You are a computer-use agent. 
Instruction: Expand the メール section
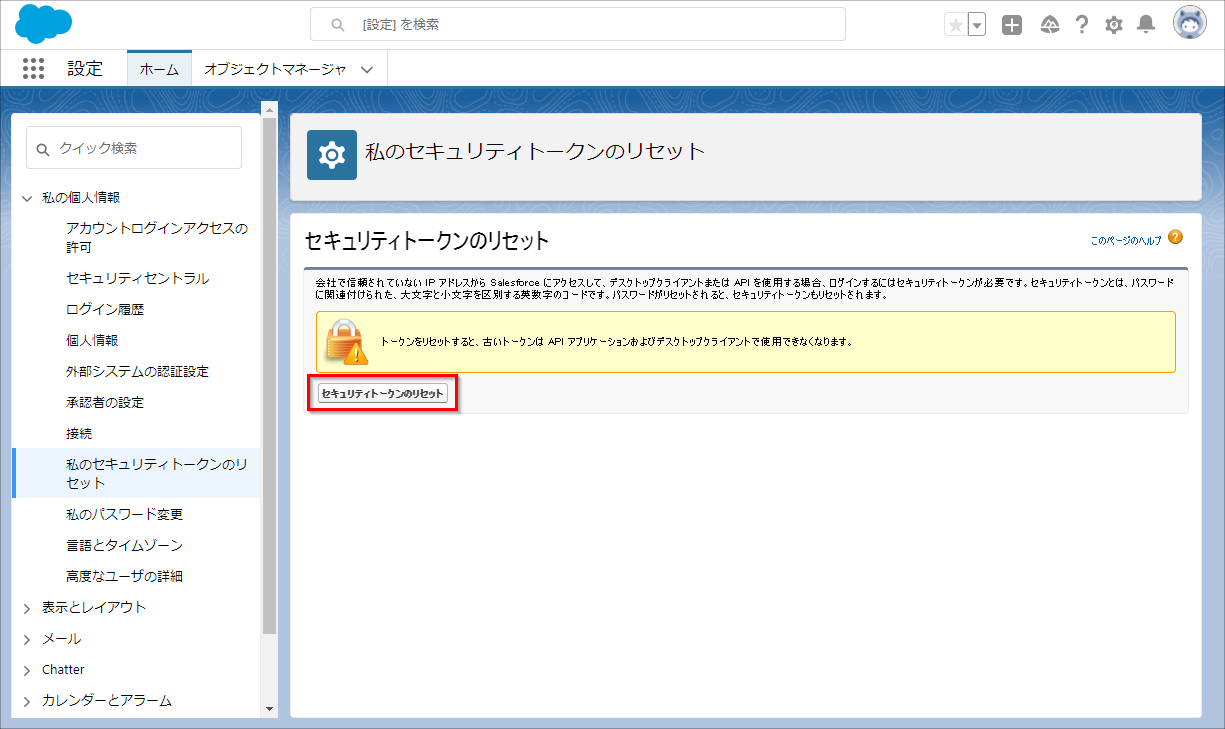27,639
